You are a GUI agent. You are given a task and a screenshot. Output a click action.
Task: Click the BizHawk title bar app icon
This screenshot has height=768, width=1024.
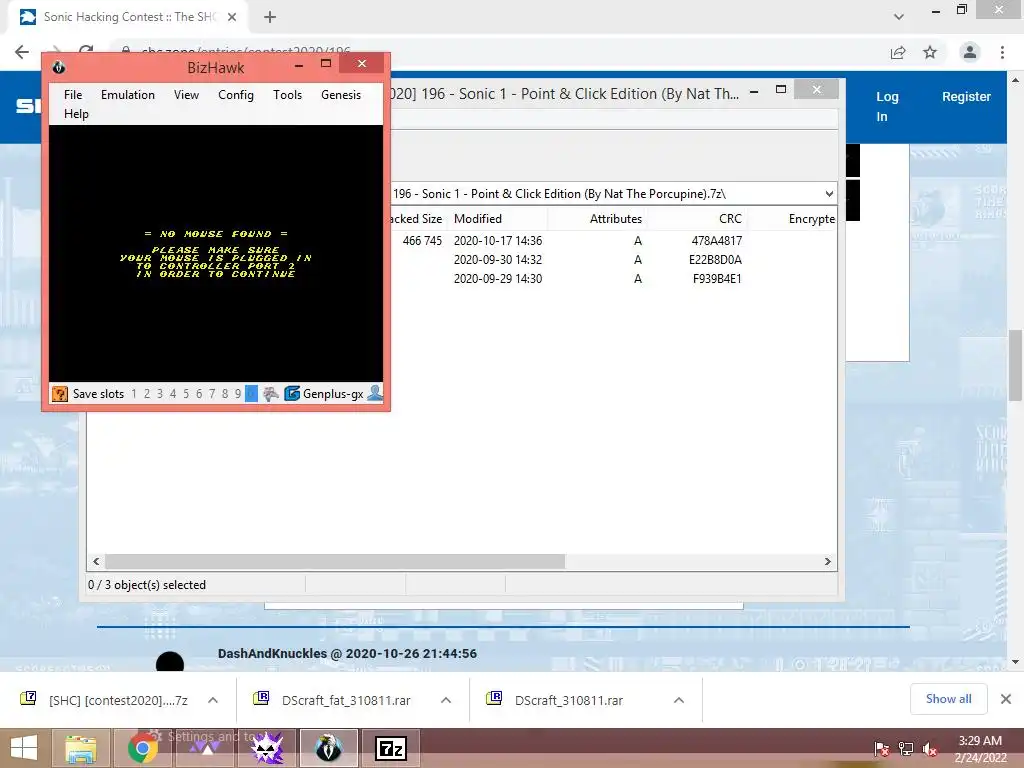click(x=59, y=67)
